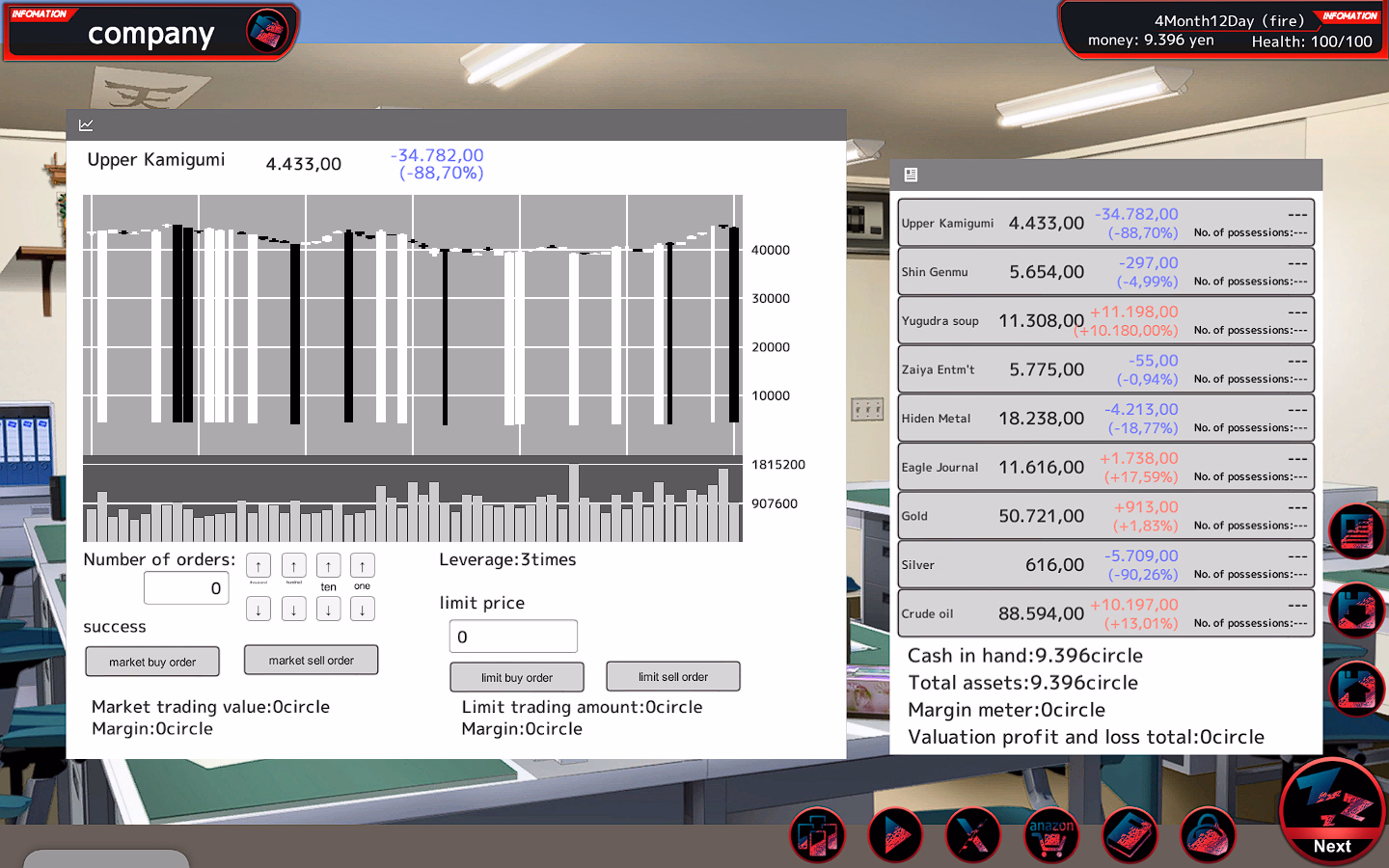
Task: Click the floppy disk down-arrow save icon
Action: click(x=1356, y=610)
